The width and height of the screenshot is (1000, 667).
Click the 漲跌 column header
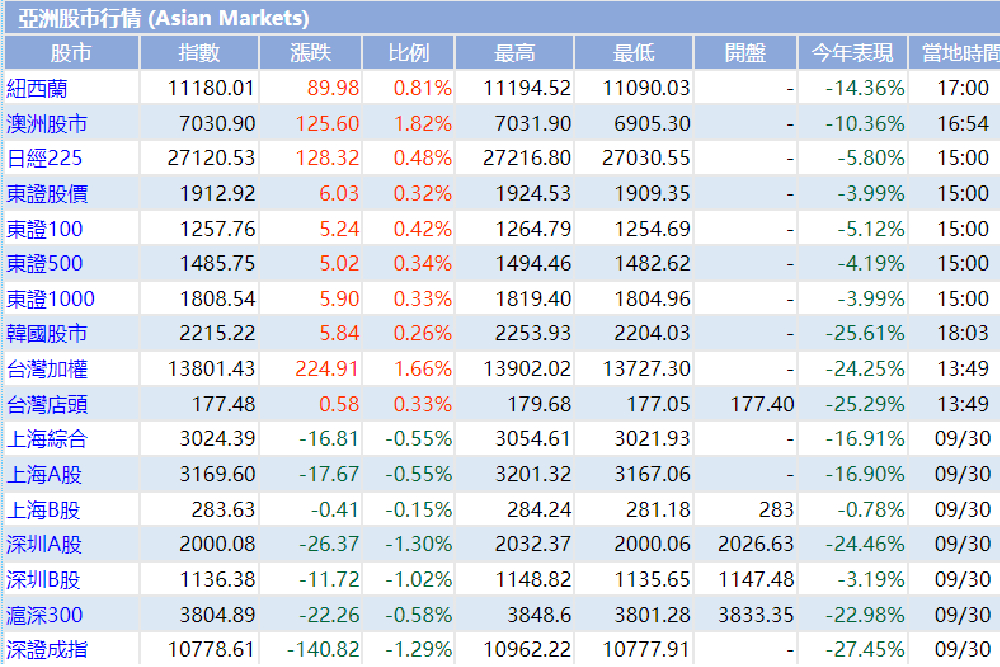311,52
